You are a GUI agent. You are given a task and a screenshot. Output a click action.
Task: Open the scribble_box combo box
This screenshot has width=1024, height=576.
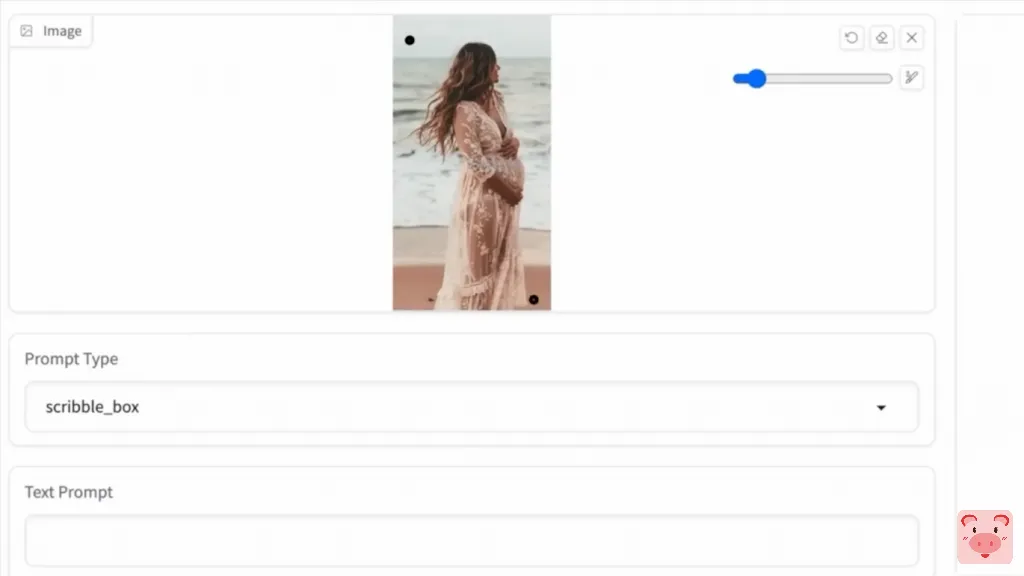point(472,407)
